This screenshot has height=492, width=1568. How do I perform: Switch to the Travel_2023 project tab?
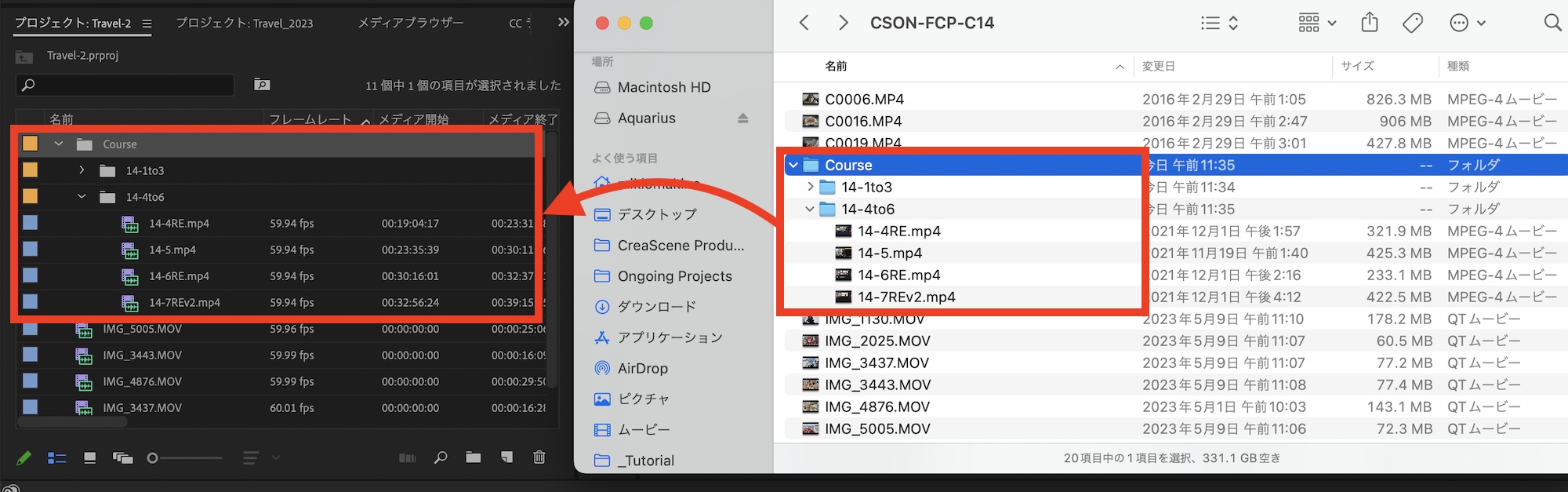coord(245,24)
